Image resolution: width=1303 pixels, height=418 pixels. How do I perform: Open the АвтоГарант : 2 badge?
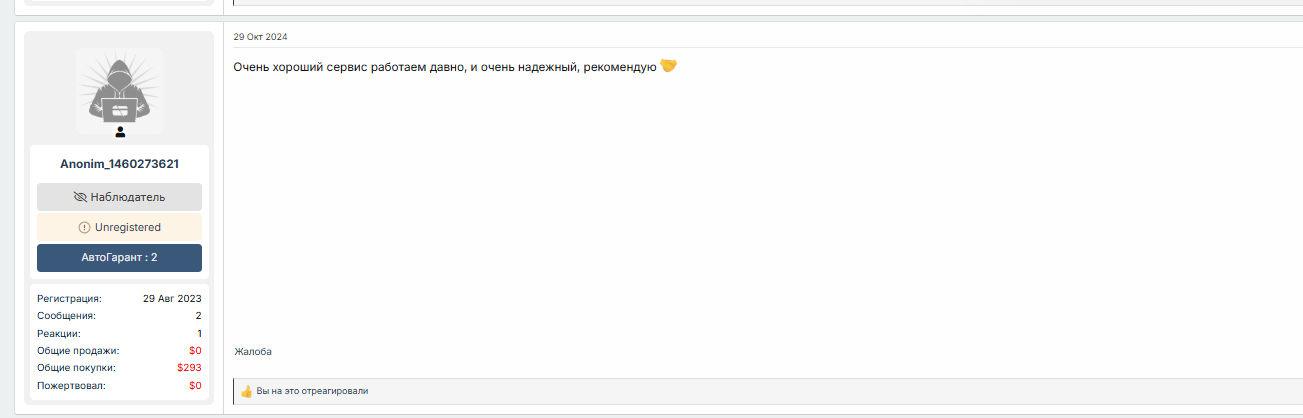119,257
